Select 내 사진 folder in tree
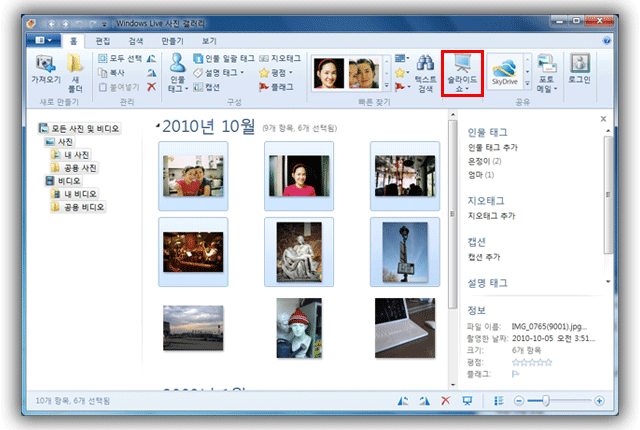 pos(76,155)
